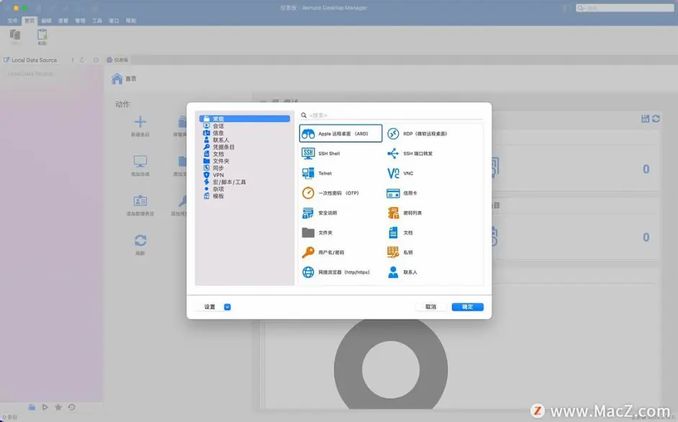Screen dimensions: 678x422
Task: Choose the 安全说明 secure note entry
Action: (x=320, y=213)
